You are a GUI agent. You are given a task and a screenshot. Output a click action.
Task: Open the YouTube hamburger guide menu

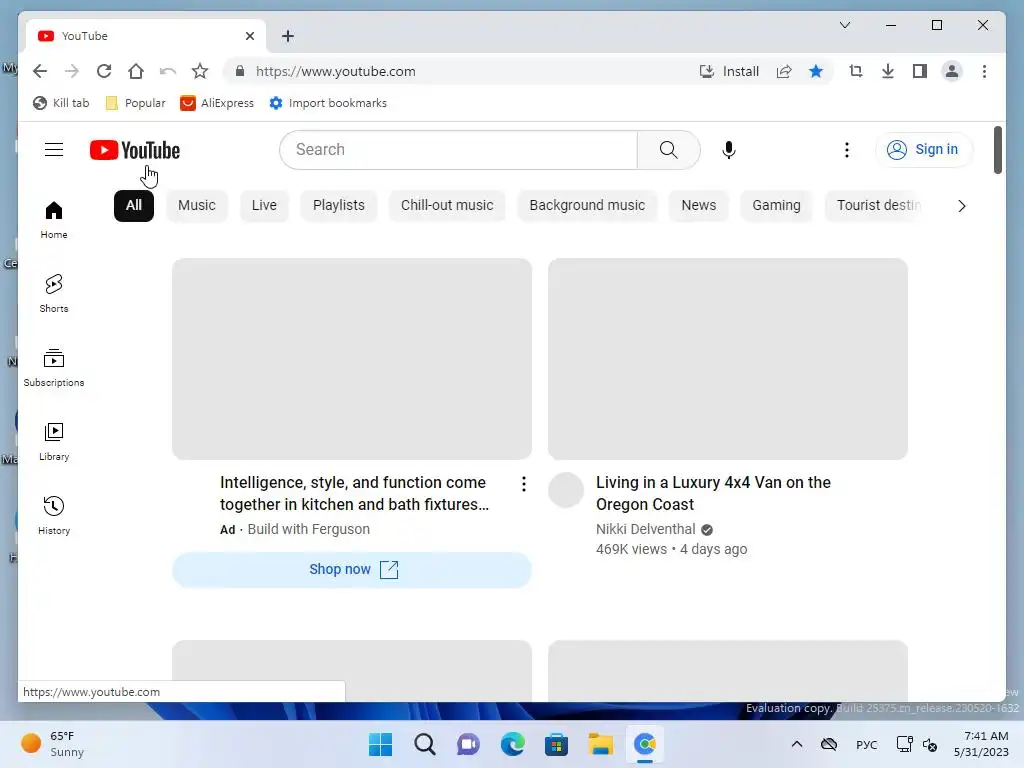tap(54, 150)
